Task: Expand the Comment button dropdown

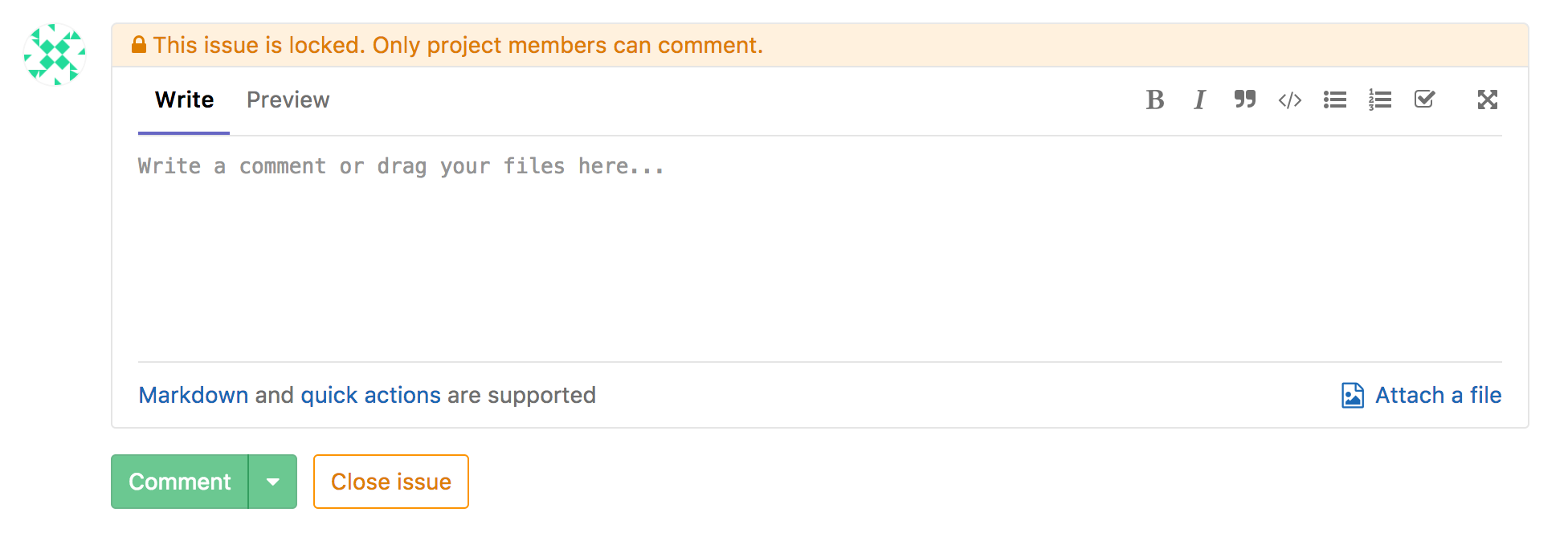Action: (273, 482)
